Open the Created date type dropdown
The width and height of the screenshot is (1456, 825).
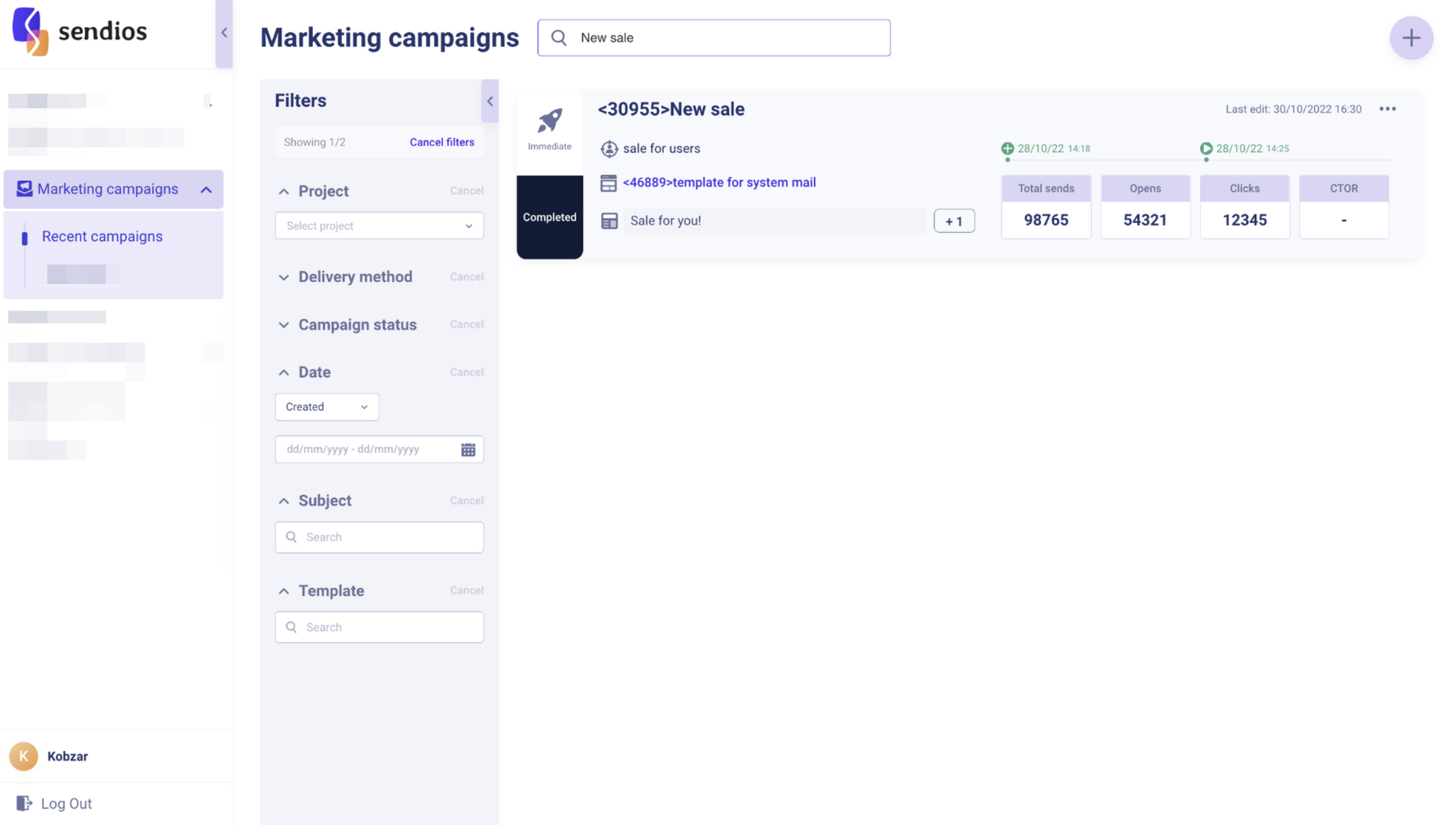pyautogui.click(x=327, y=407)
